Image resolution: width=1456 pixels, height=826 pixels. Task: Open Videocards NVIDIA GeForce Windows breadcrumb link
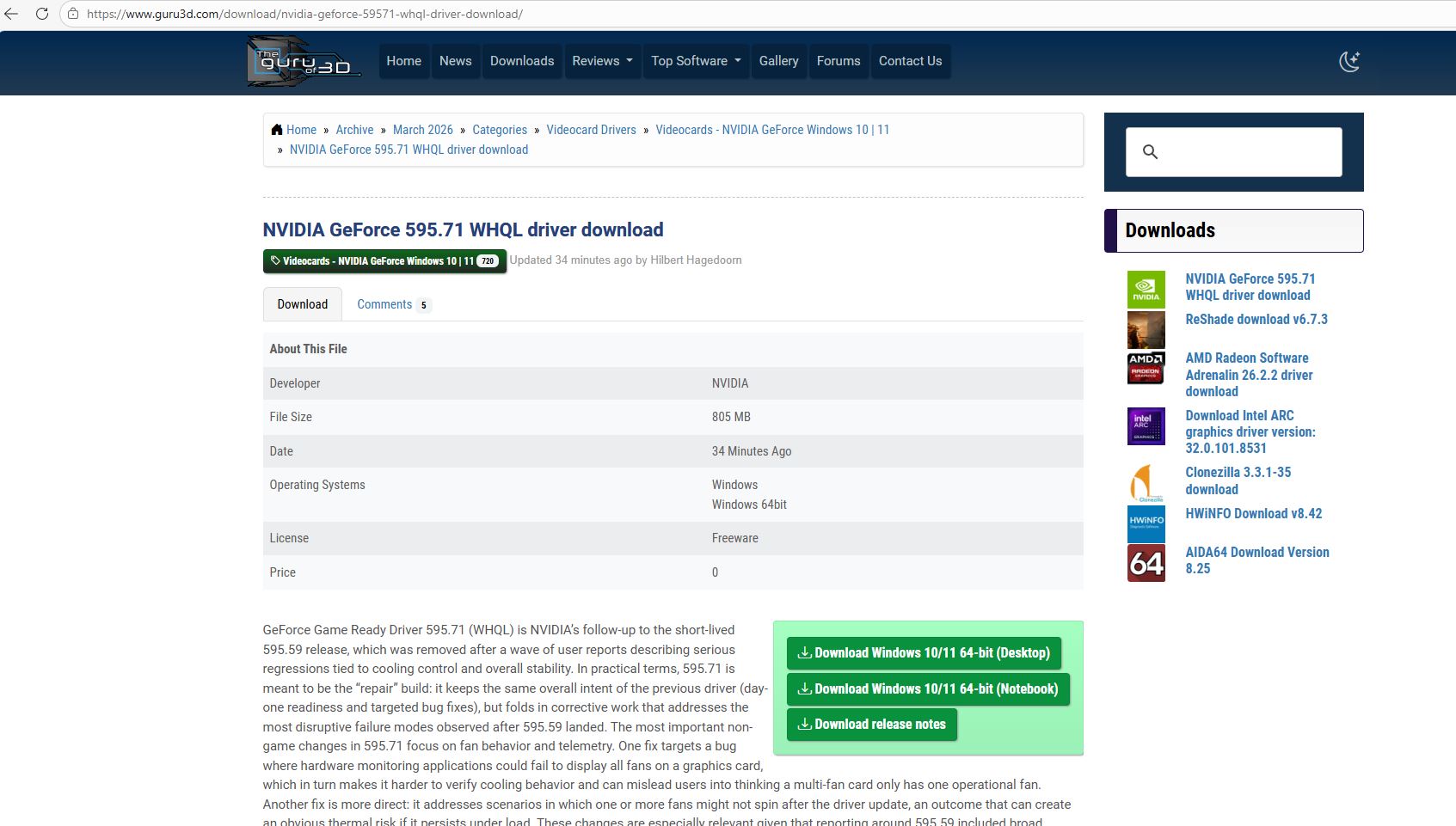772,130
